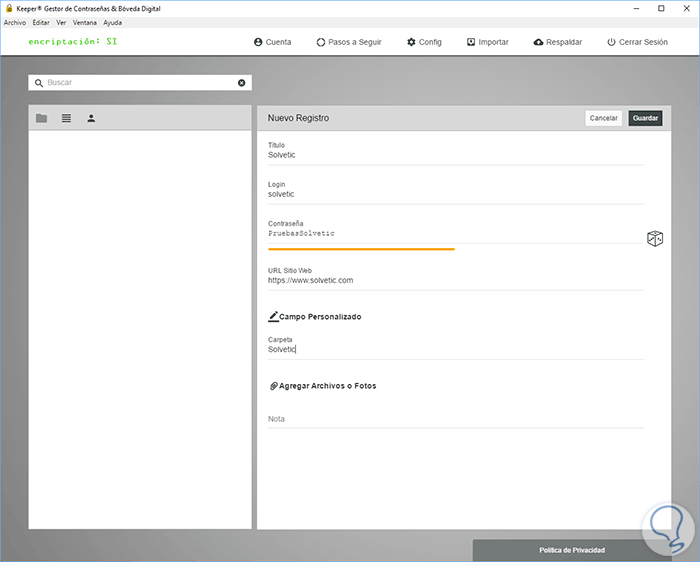Image resolution: width=700 pixels, height=562 pixels.
Task: Click the Nota field
Action: click(x=456, y=419)
